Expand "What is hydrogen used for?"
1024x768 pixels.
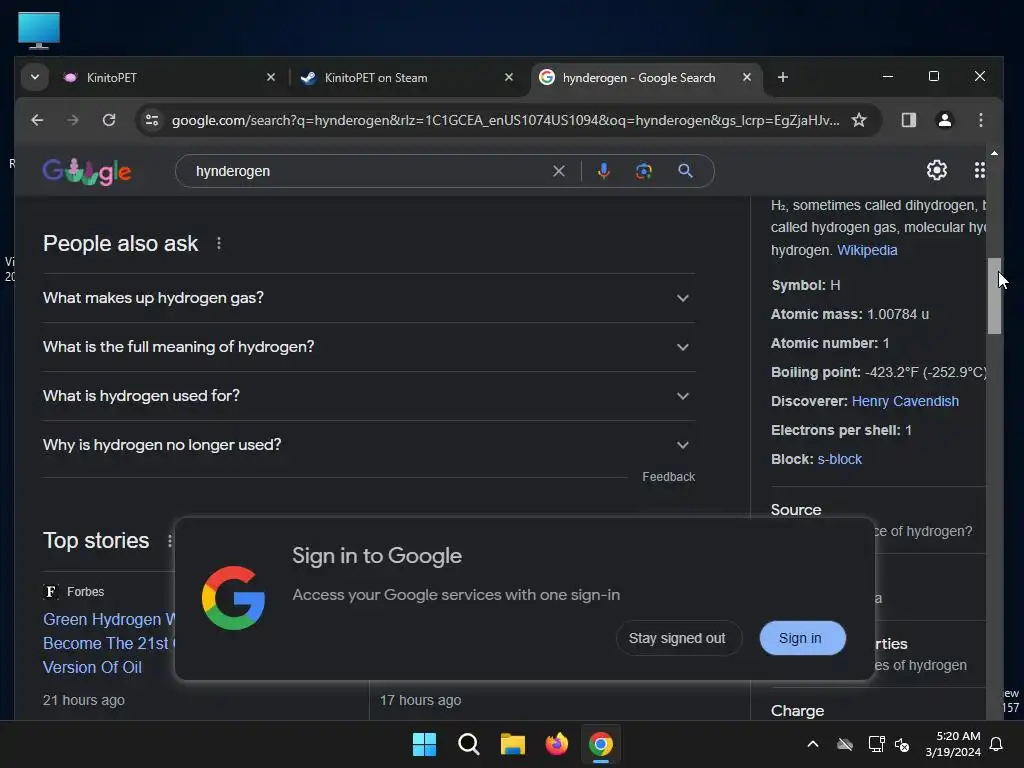369,396
